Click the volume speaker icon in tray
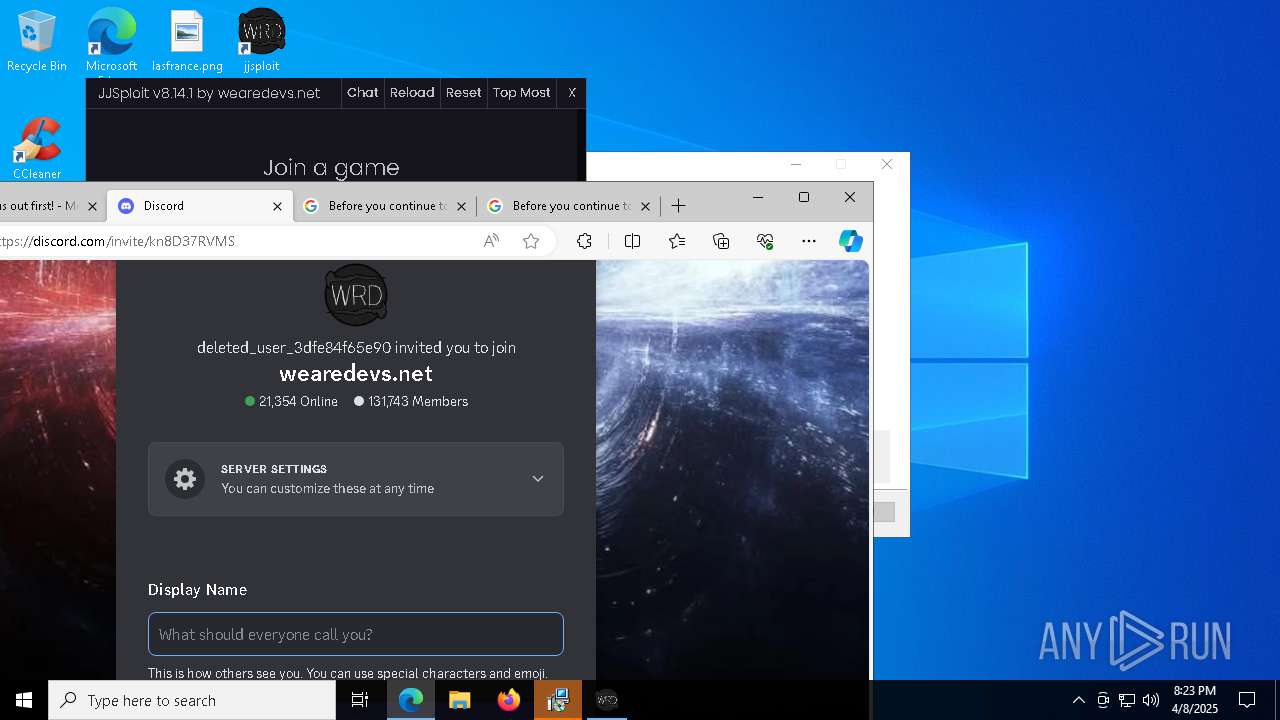This screenshot has height=720, width=1280. point(1151,700)
